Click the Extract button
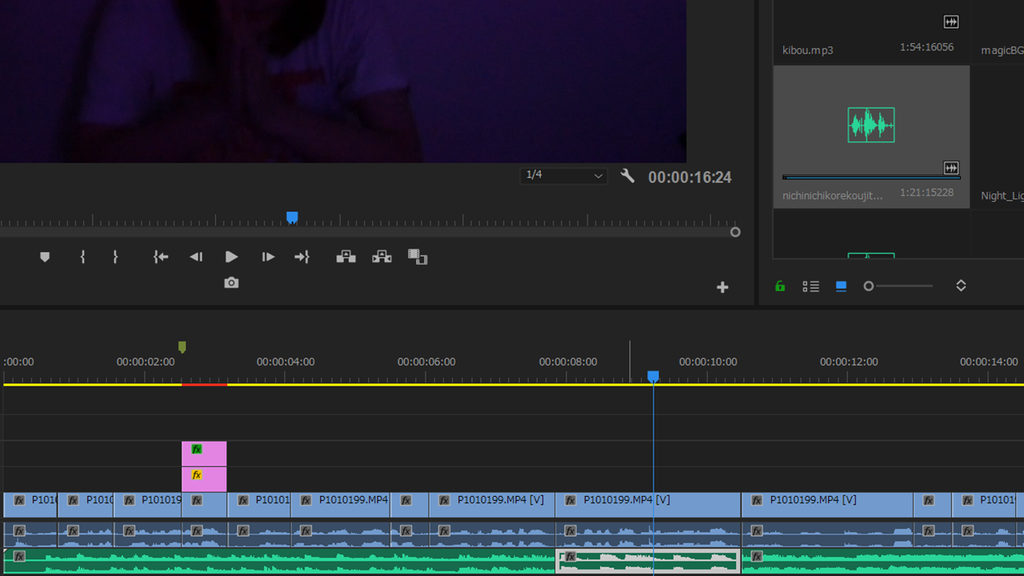Screen dimensions: 1024x576 (382, 257)
